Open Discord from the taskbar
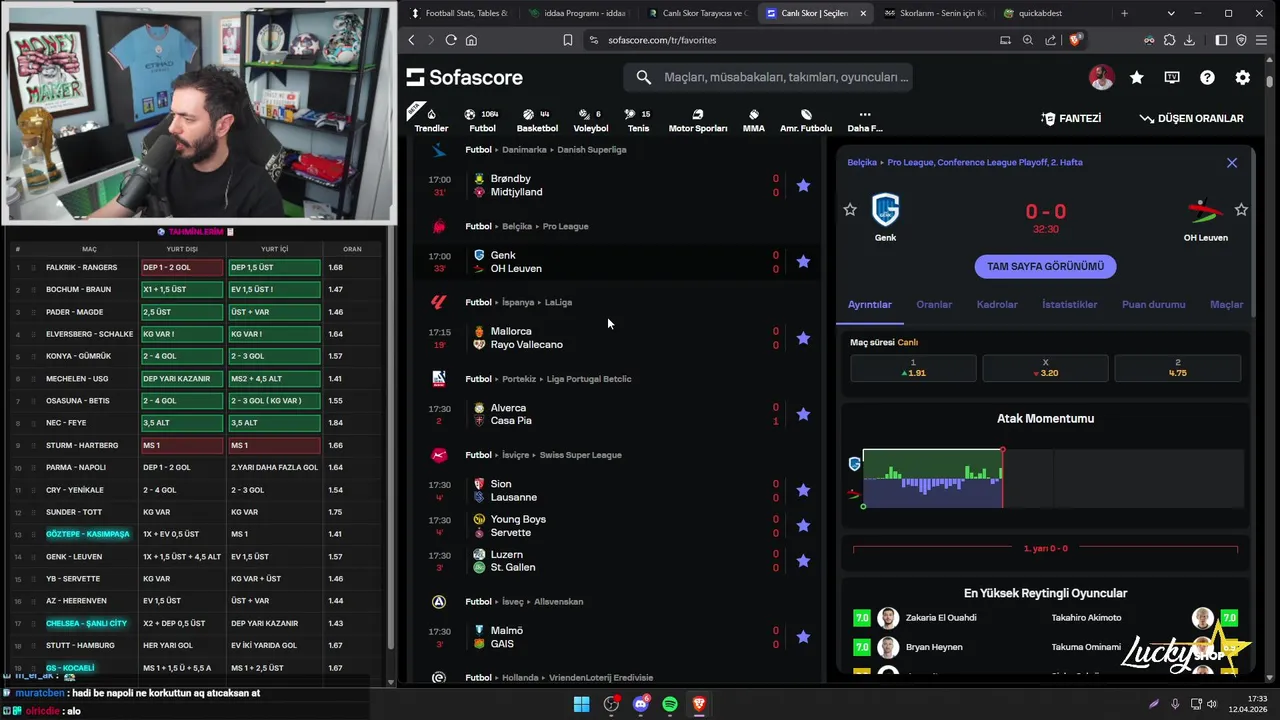This screenshot has height=720, width=1280. coord(641,704)
